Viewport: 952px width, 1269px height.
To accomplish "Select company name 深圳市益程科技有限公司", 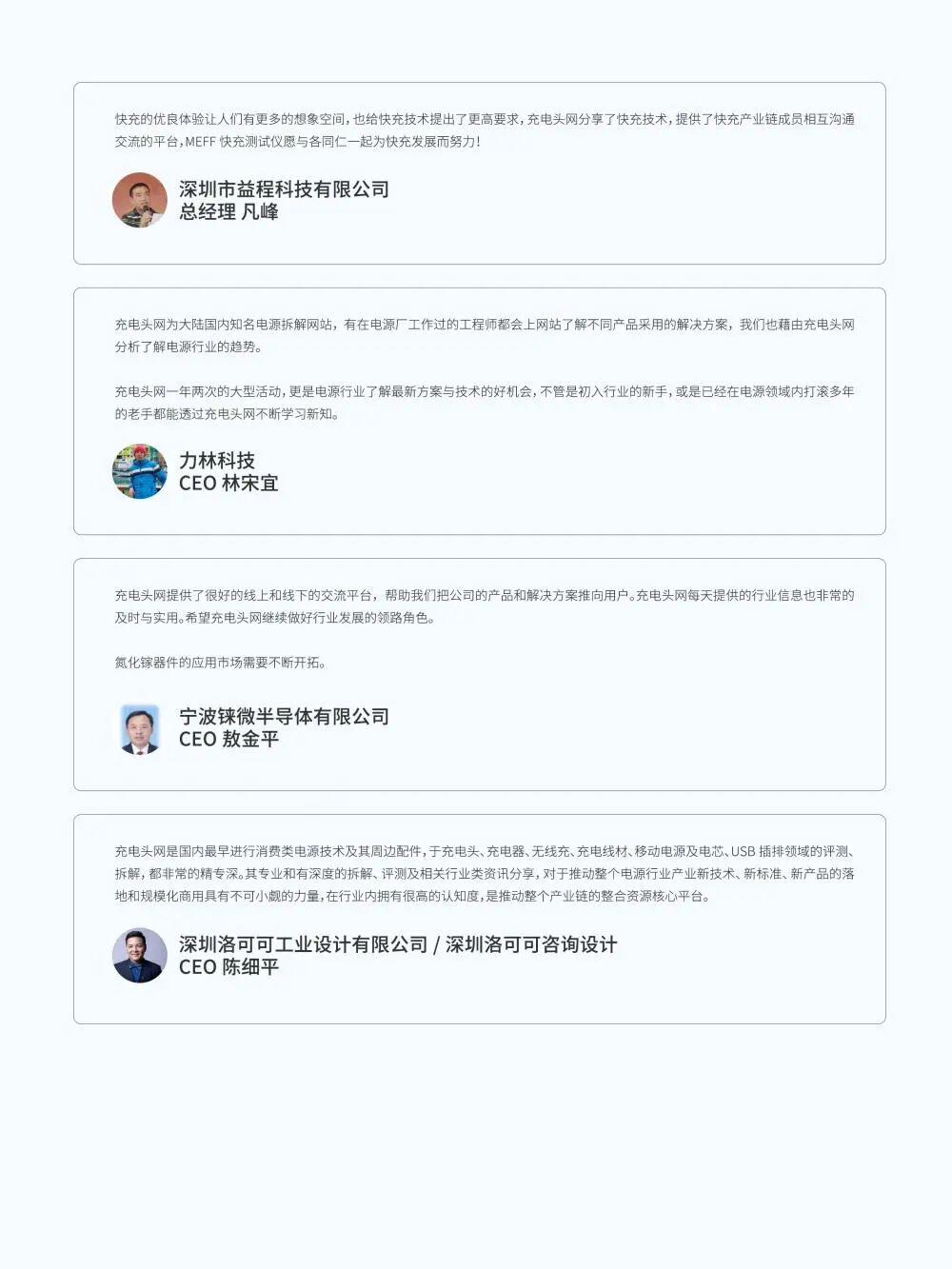I will [x=284, y=188].
